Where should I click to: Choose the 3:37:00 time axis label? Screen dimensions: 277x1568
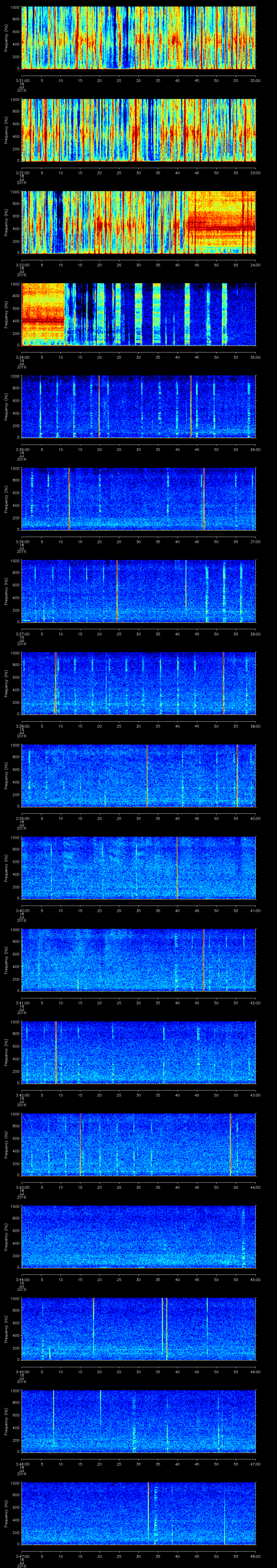point(22,634)
